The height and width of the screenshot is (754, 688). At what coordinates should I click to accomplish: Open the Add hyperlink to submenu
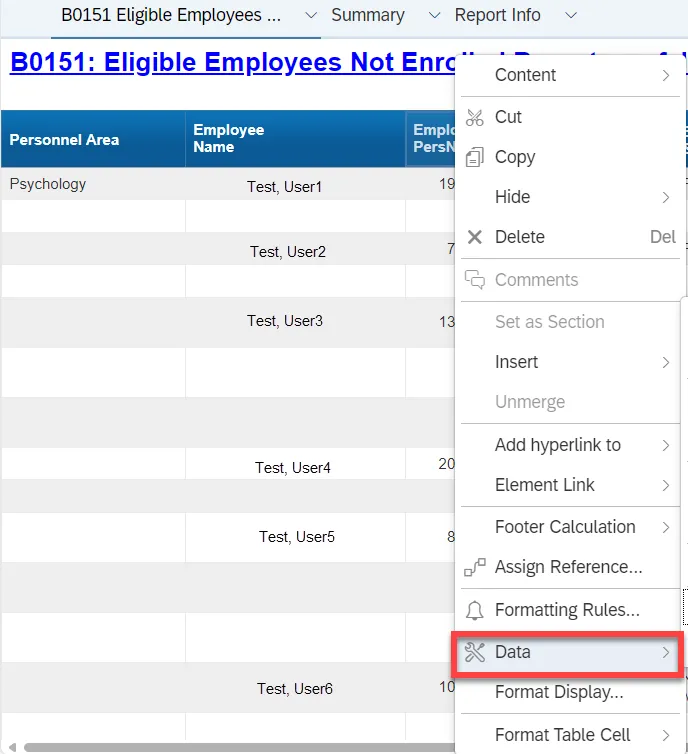point(558,445)
